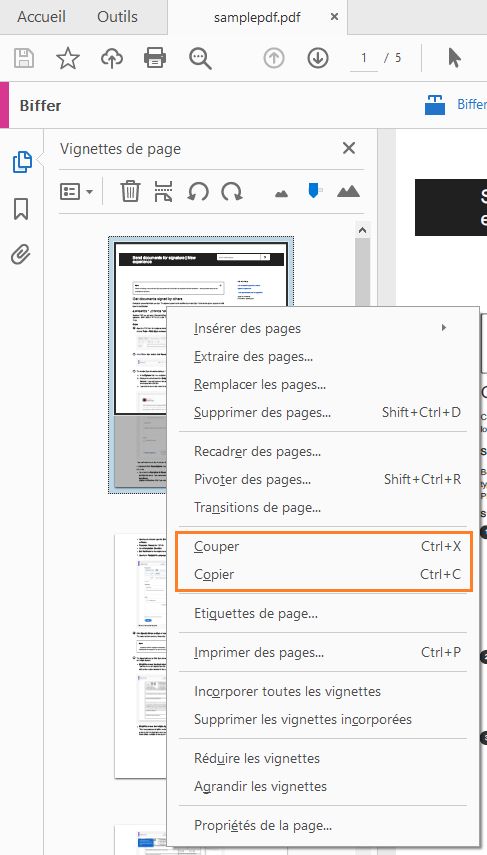Click the thumbnails scrollbar up arrow
This screenshot has width=487, height=855.
tap(362, 230)
